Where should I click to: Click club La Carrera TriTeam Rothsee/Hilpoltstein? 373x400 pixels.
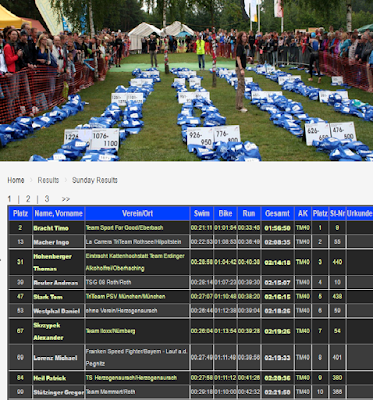pyautogui.click(x=134, y=242)
